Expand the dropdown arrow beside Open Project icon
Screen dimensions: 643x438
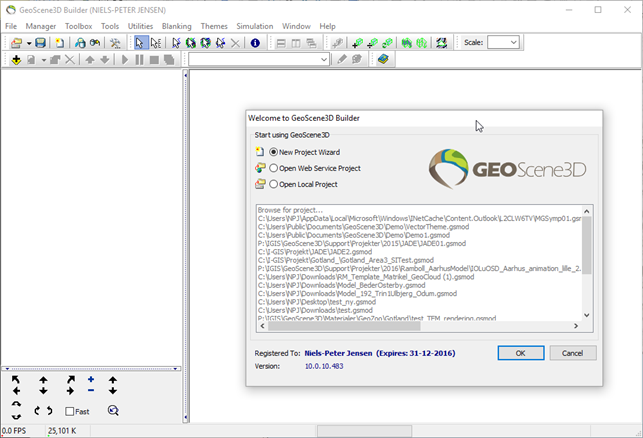tap(29, 43)
